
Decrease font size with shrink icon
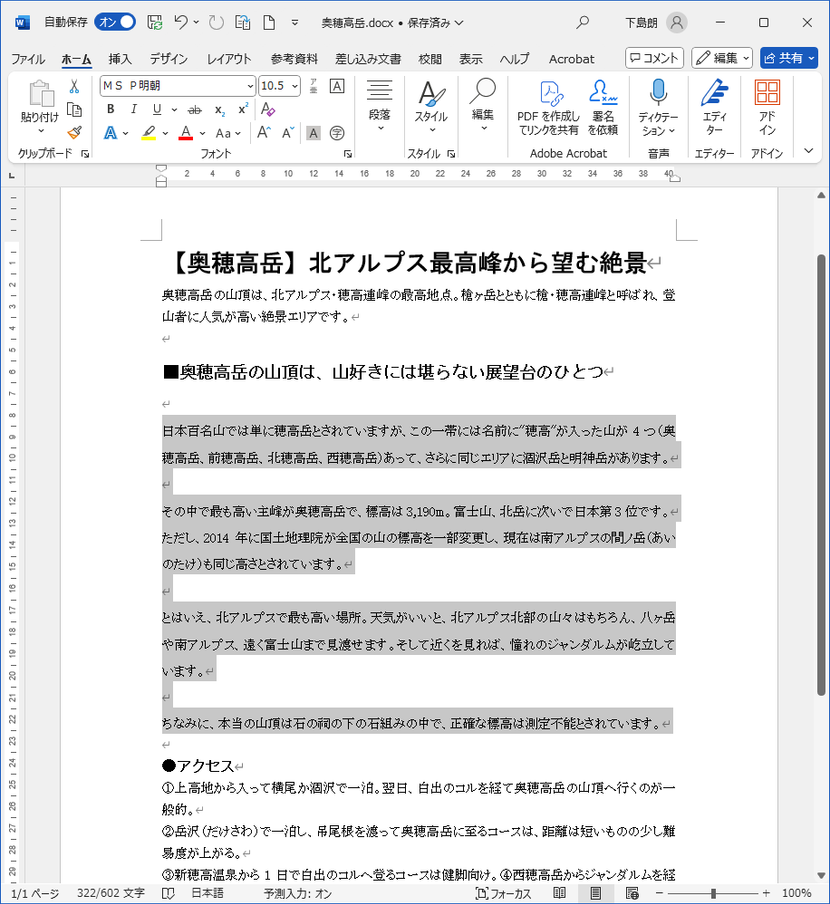288,133
